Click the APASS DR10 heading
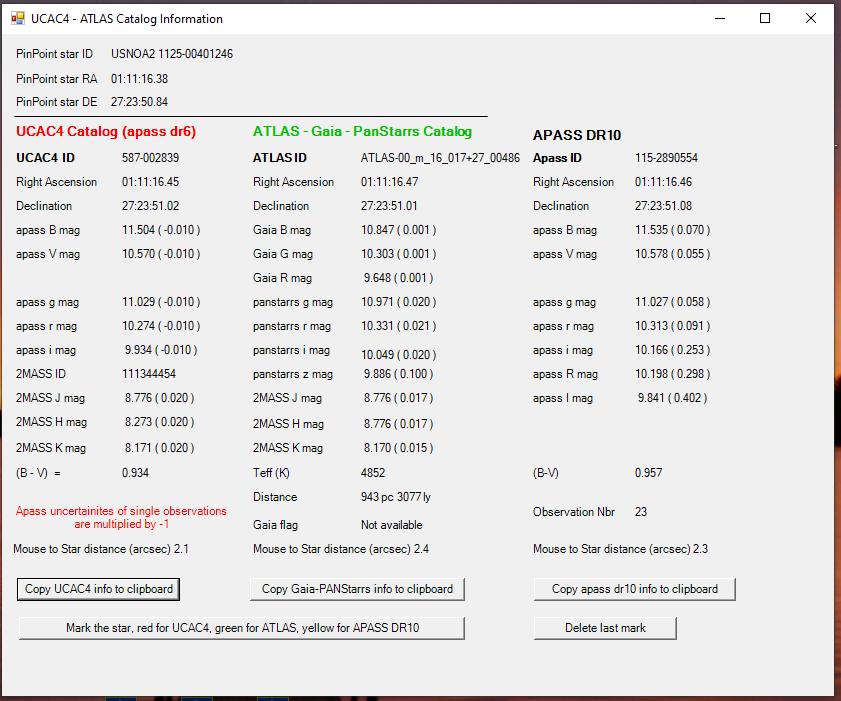Image resolution: width=841 pixels, height=701 pixels. pos(577,135)
